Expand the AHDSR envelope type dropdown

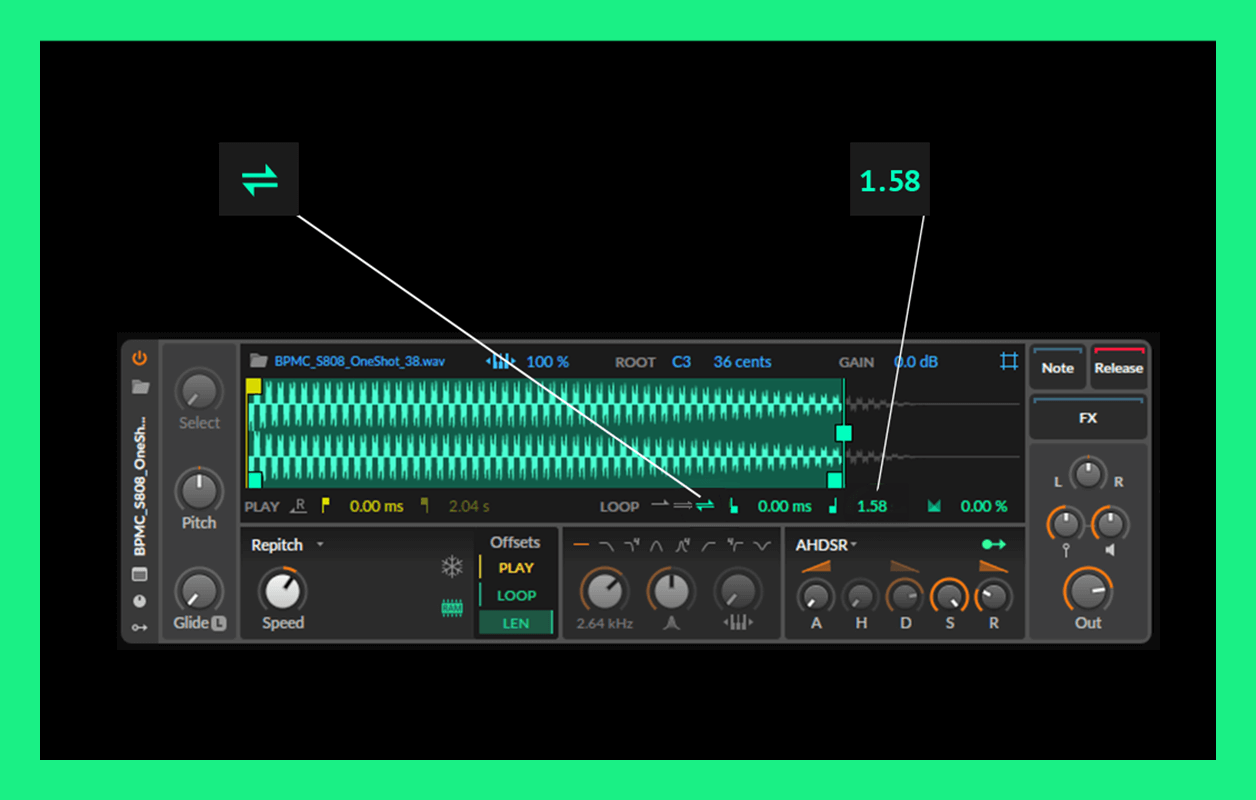pyautogui.click(x=853, y=545)
